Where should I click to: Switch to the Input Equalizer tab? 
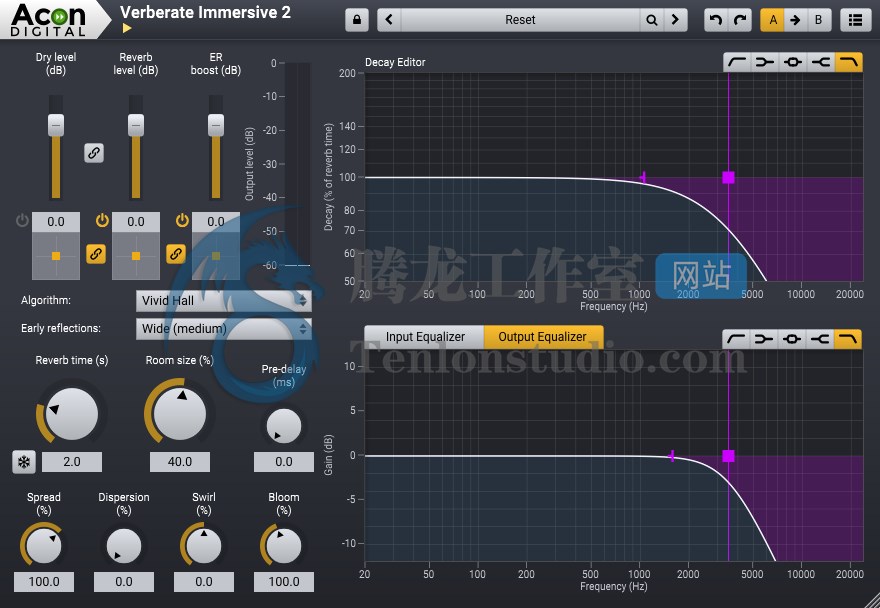pos(425,337)
